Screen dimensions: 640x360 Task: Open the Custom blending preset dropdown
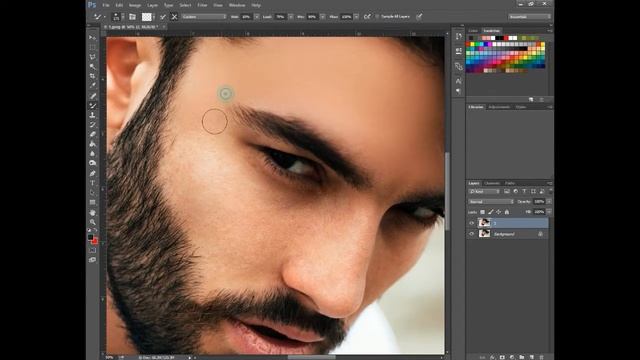[x=204, y=17]
